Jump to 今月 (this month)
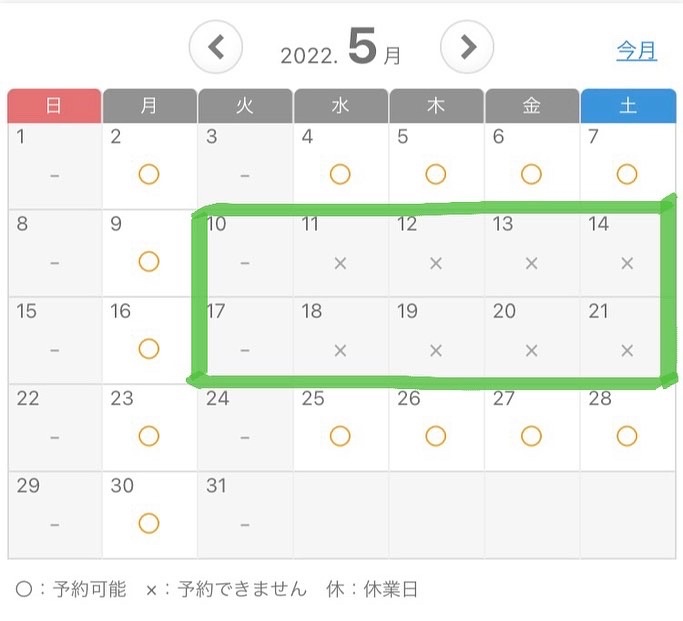The height and width of the screenshot is (621, 683). (x=636, y=50)
